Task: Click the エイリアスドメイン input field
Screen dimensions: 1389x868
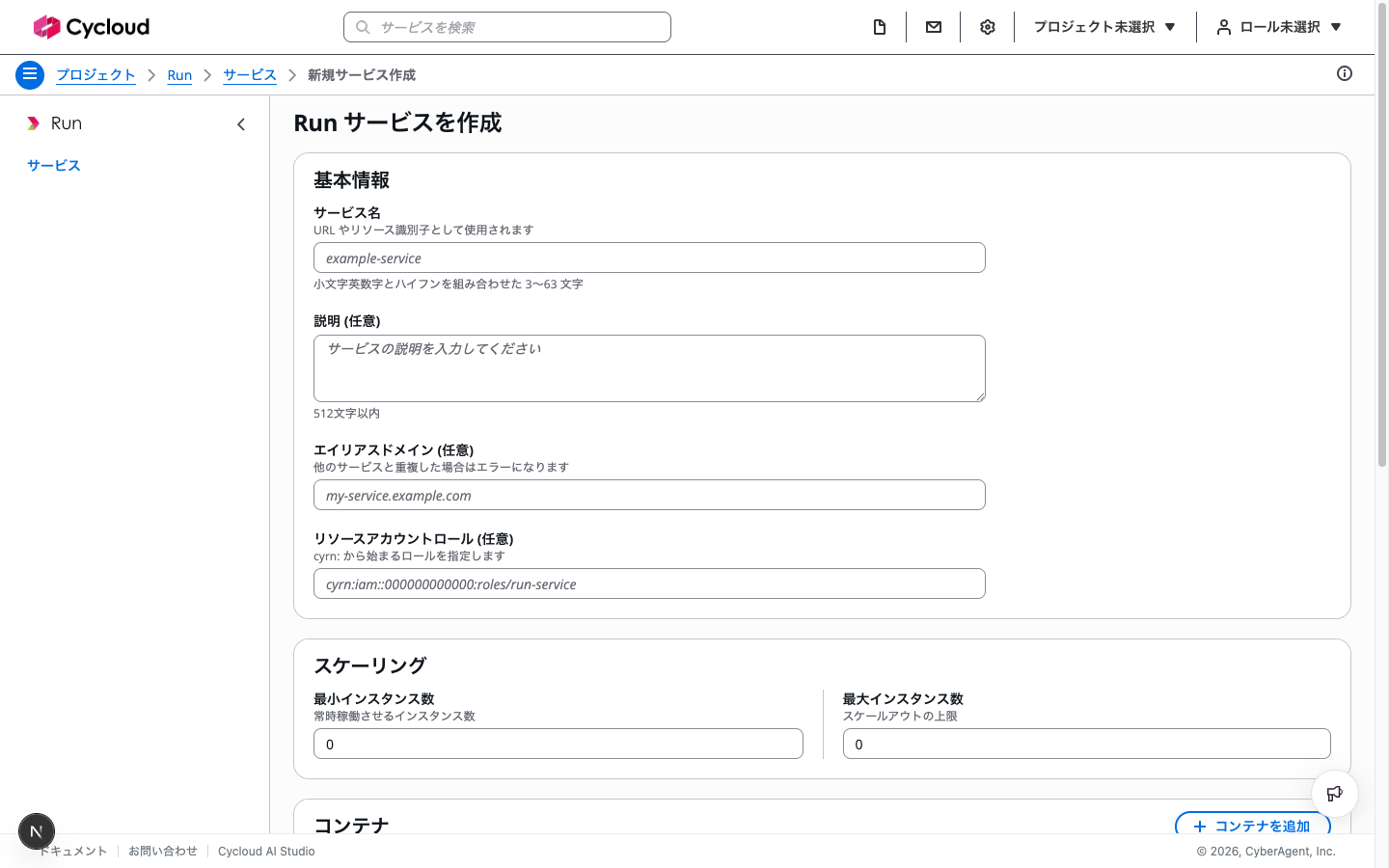Action: pyautogui.click(x=649, y=495)
